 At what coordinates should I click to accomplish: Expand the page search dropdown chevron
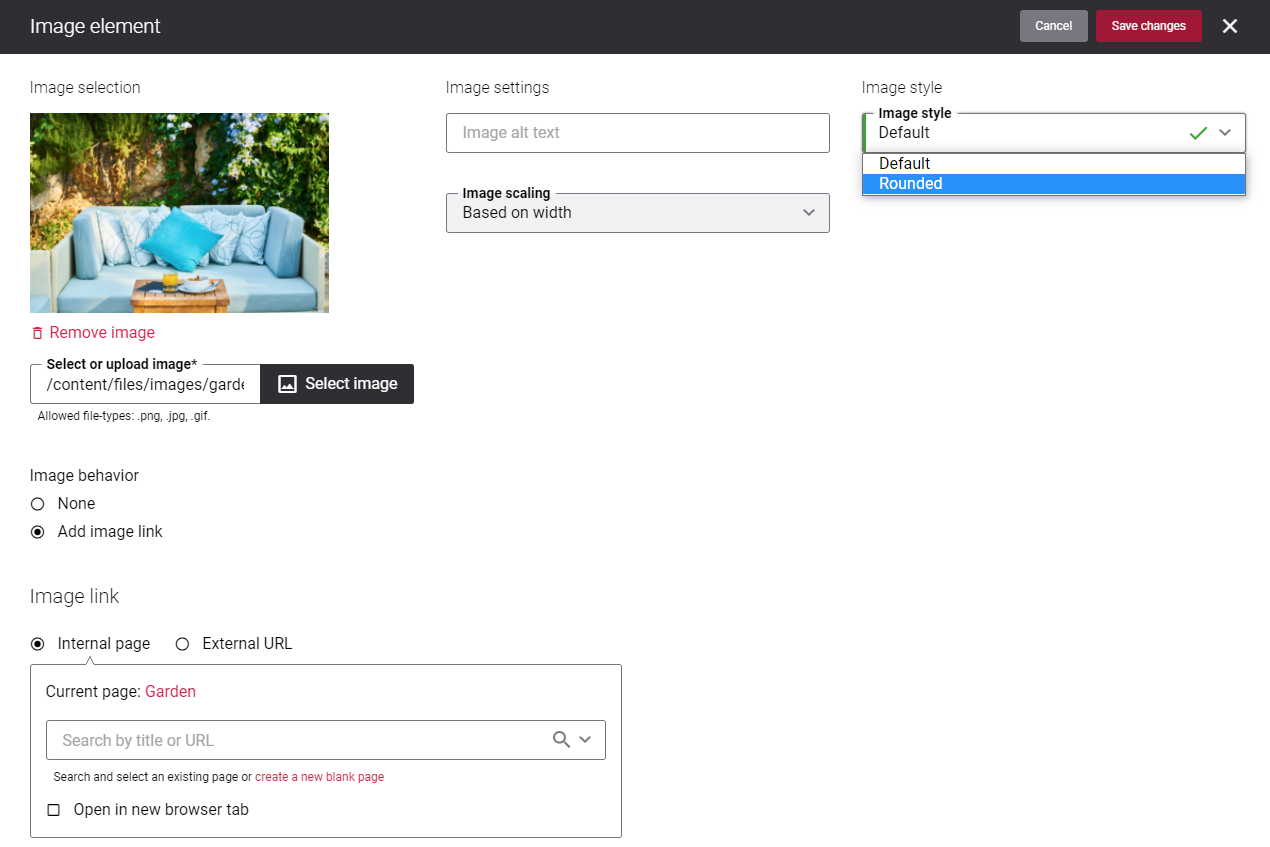click(585, 740)
